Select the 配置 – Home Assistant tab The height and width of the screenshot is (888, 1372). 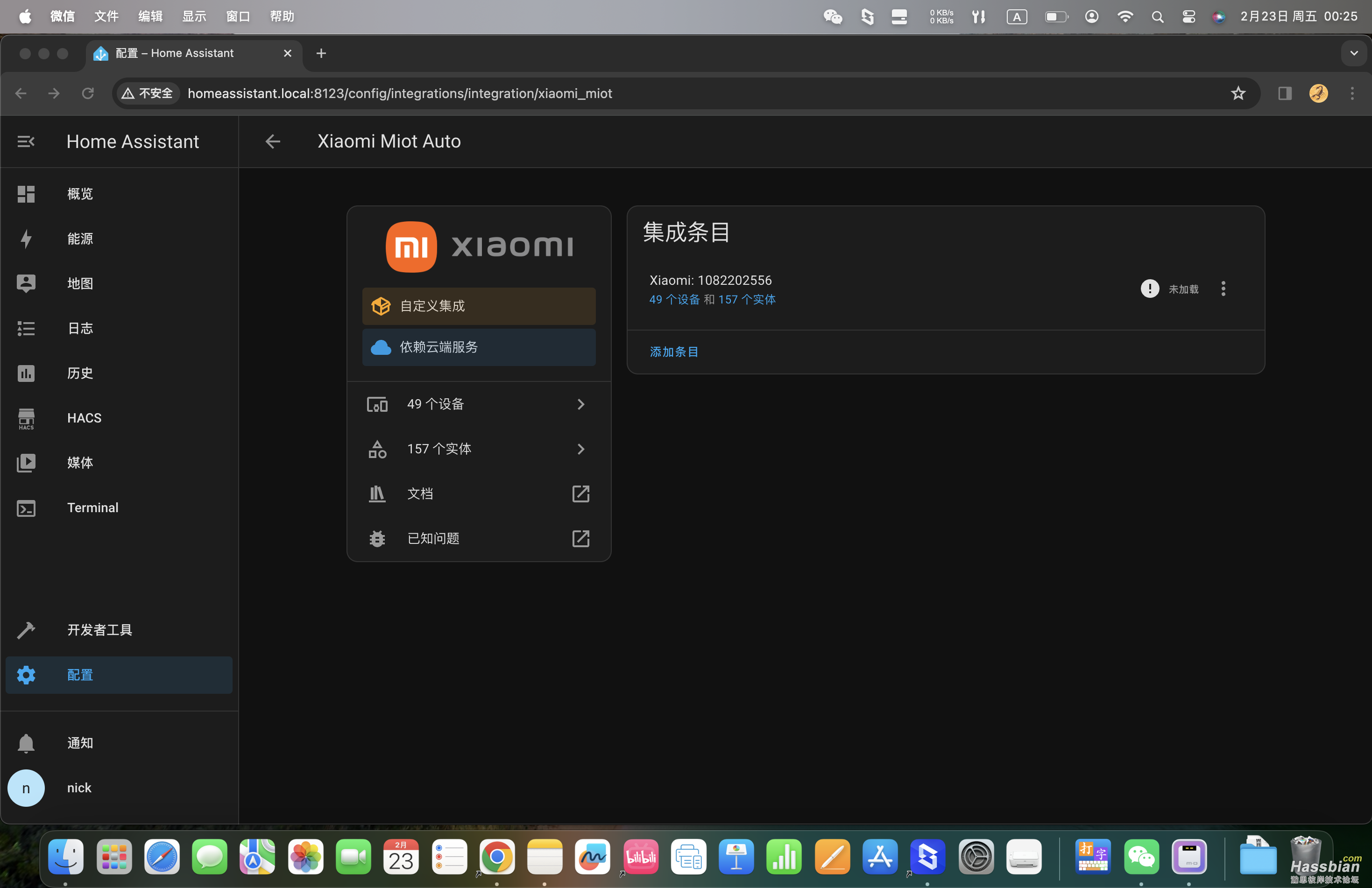[x=194, y=53]
